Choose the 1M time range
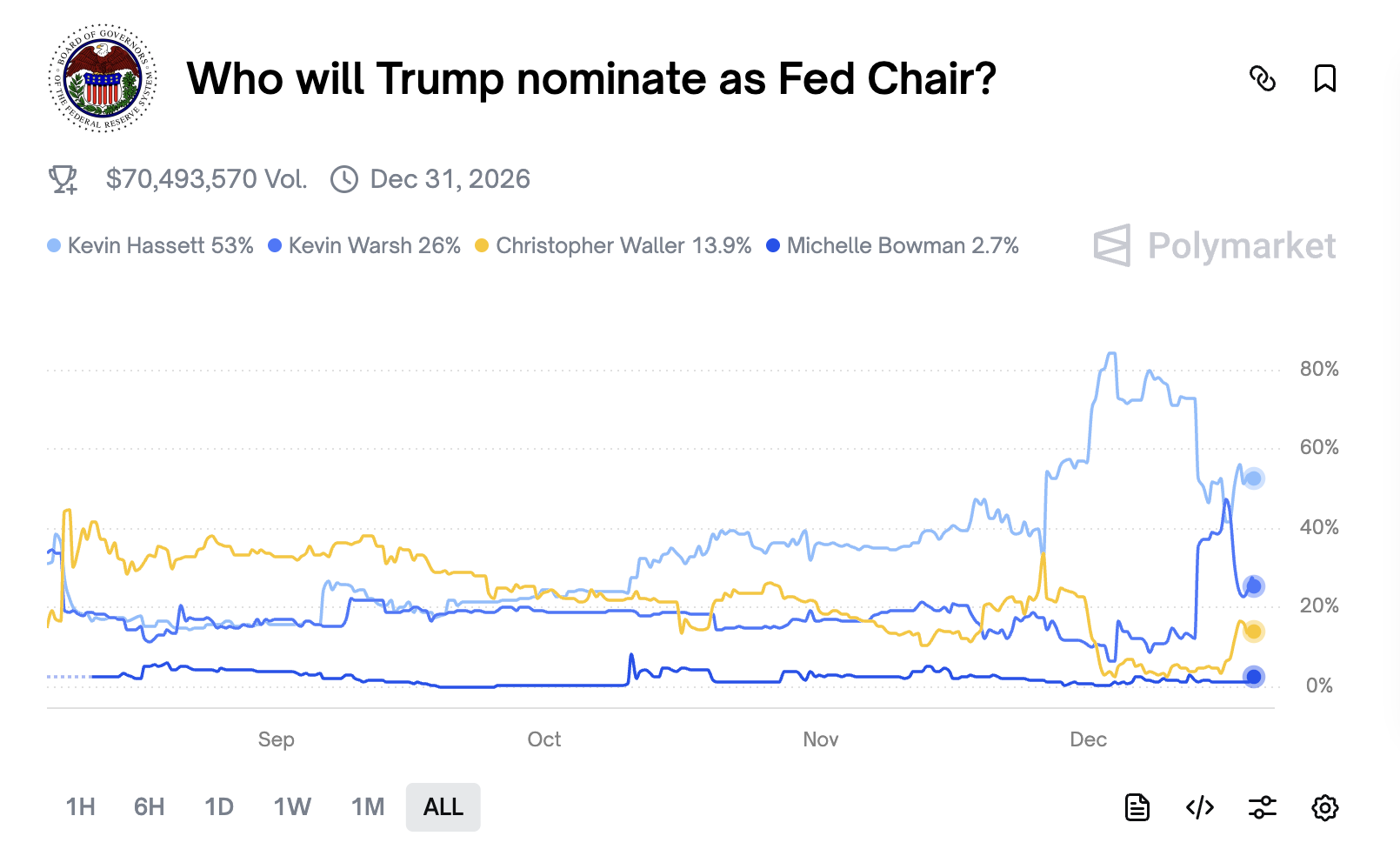 point(368,807)
